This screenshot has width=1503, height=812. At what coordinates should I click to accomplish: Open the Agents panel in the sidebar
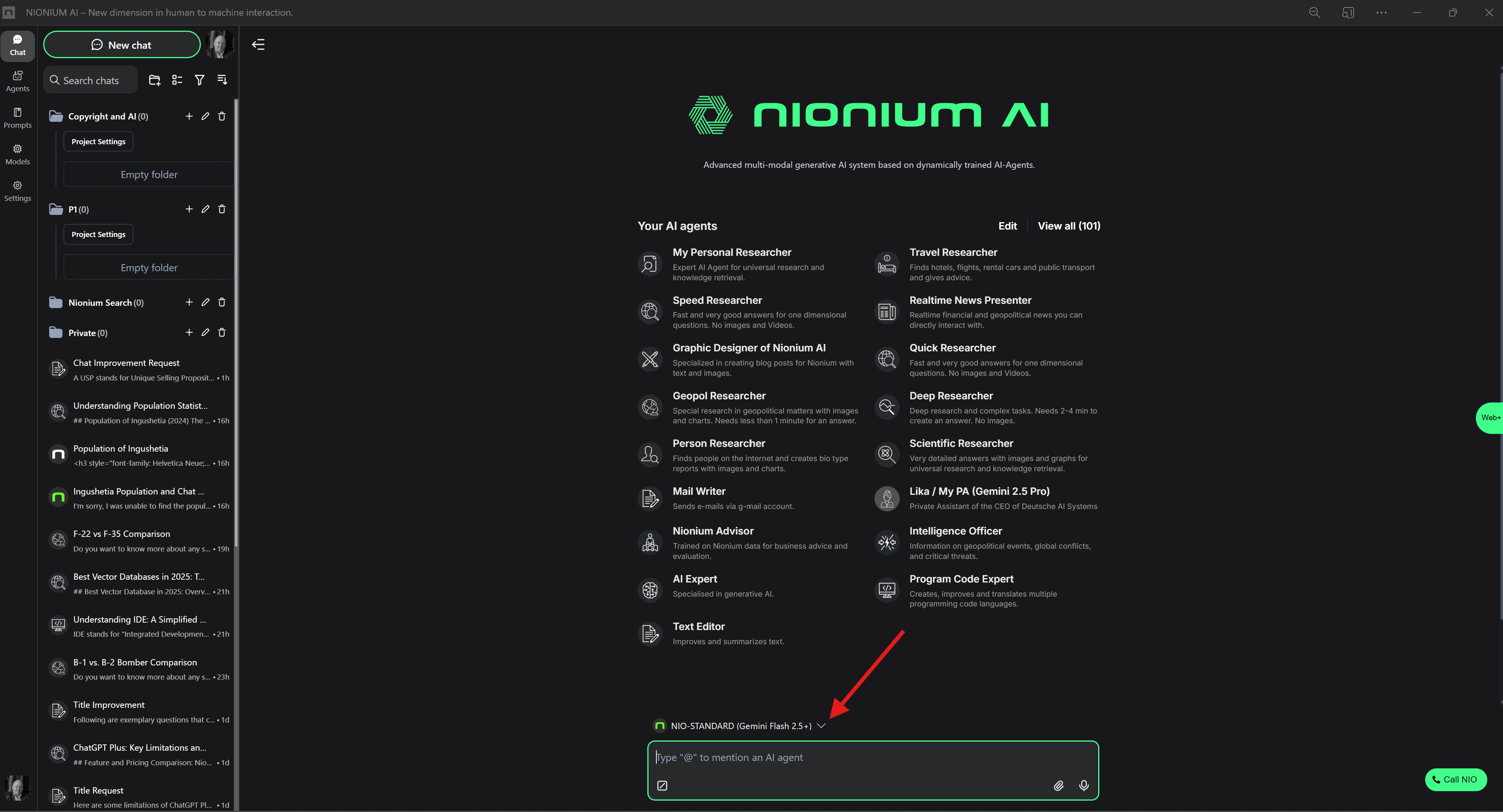point(18,81)
